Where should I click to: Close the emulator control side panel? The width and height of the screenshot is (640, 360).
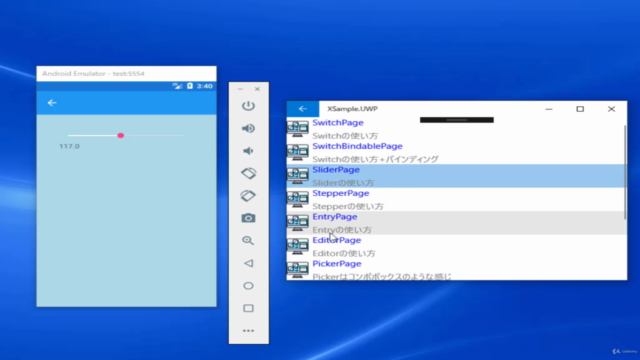(x=257, y=89)
